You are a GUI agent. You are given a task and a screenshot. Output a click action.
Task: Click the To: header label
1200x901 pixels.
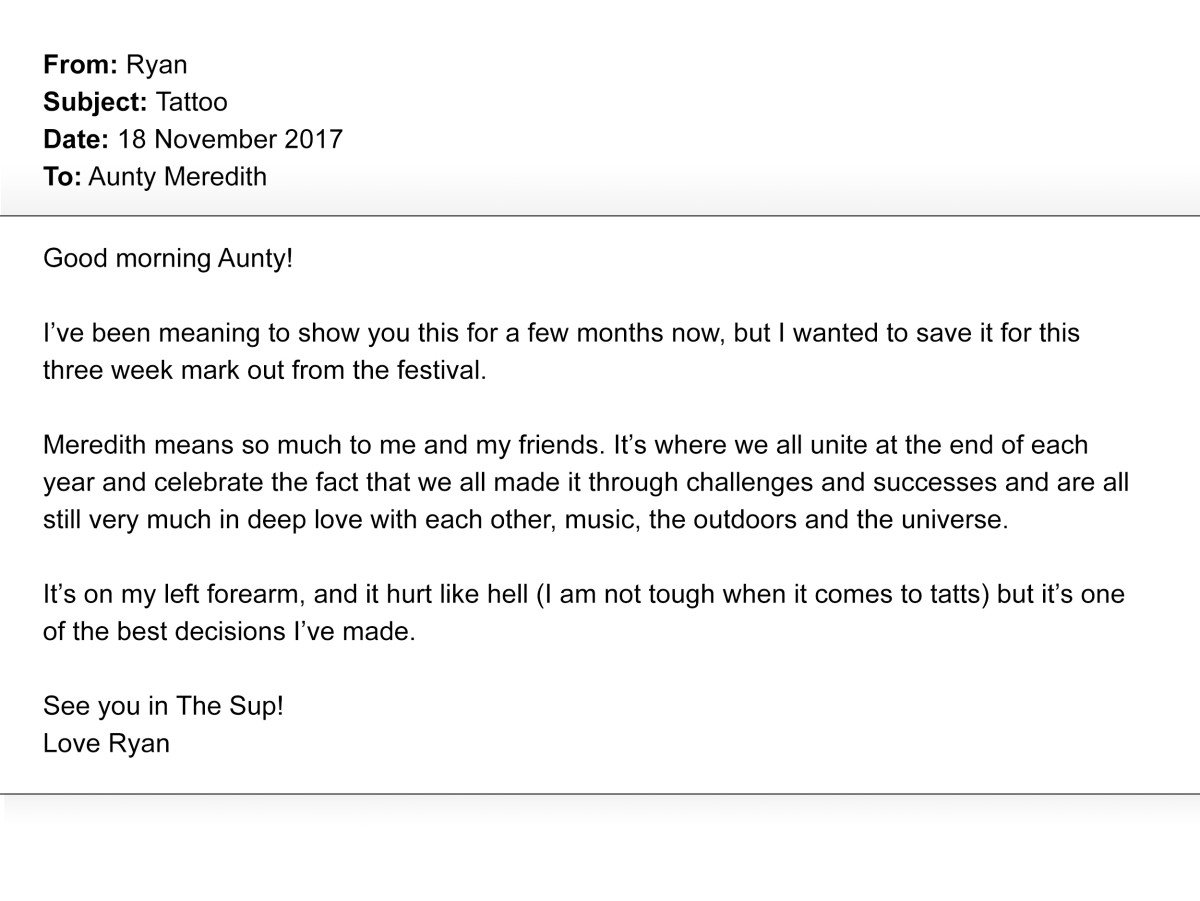[x=62, y=177]
